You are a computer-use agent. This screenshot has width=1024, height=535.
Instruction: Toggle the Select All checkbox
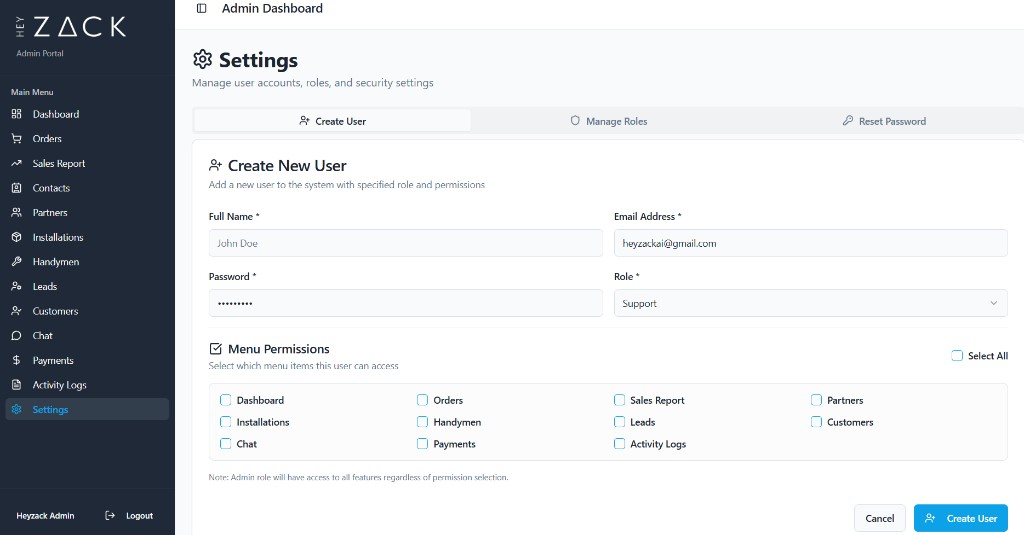(957, 355)
